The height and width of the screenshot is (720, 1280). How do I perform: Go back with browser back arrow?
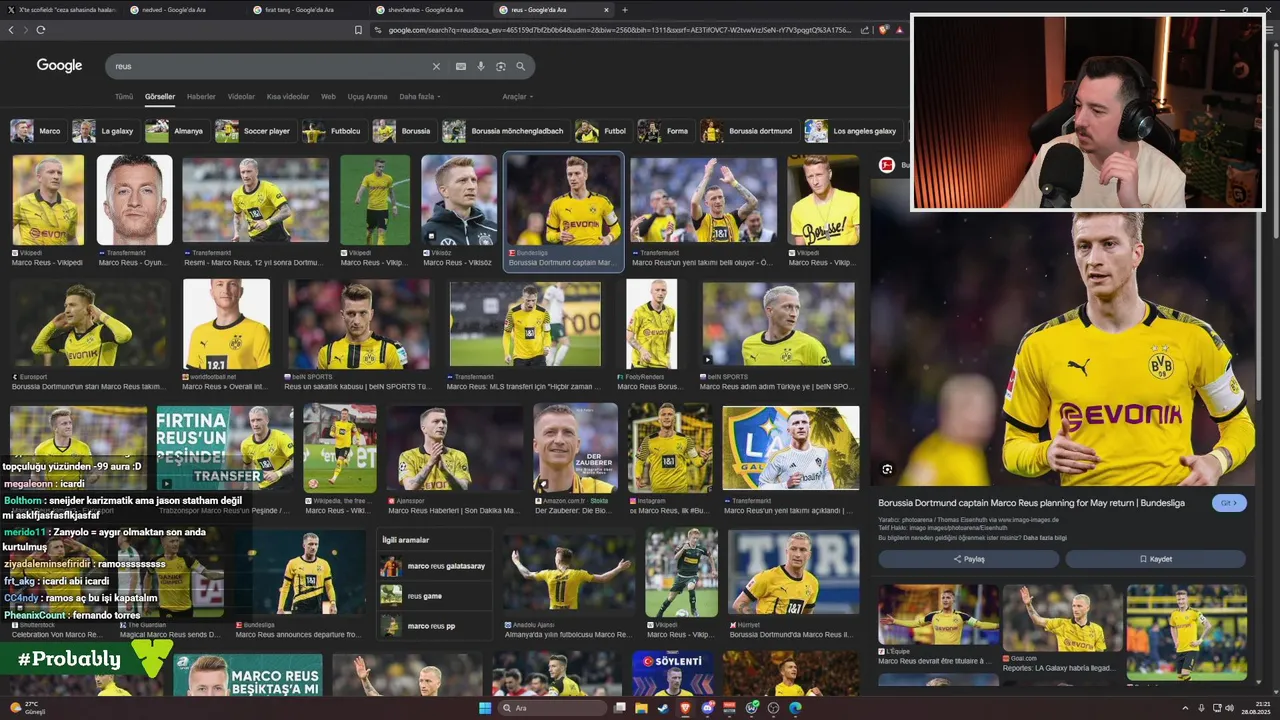tap(11, 30)
